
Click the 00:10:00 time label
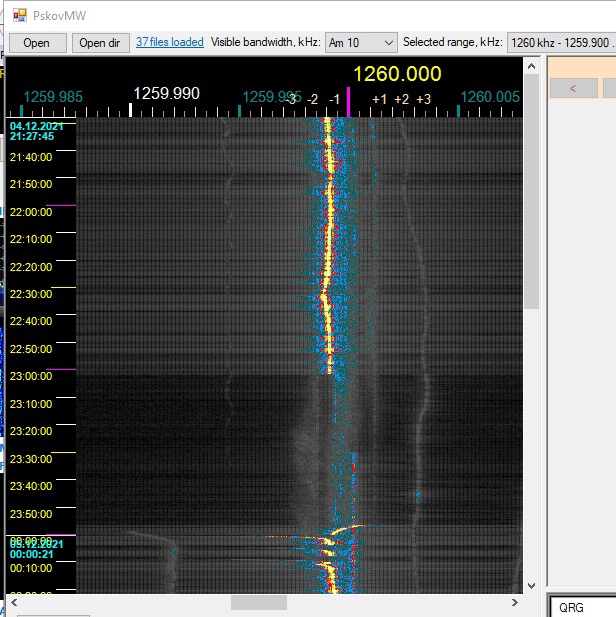[31, 568]
